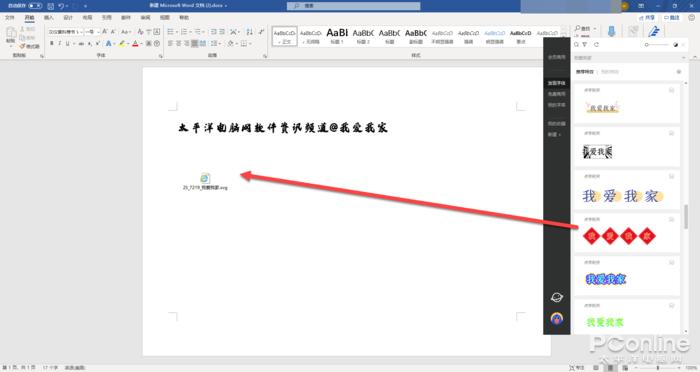Favorite the red diamond effect card

point(671,219)
